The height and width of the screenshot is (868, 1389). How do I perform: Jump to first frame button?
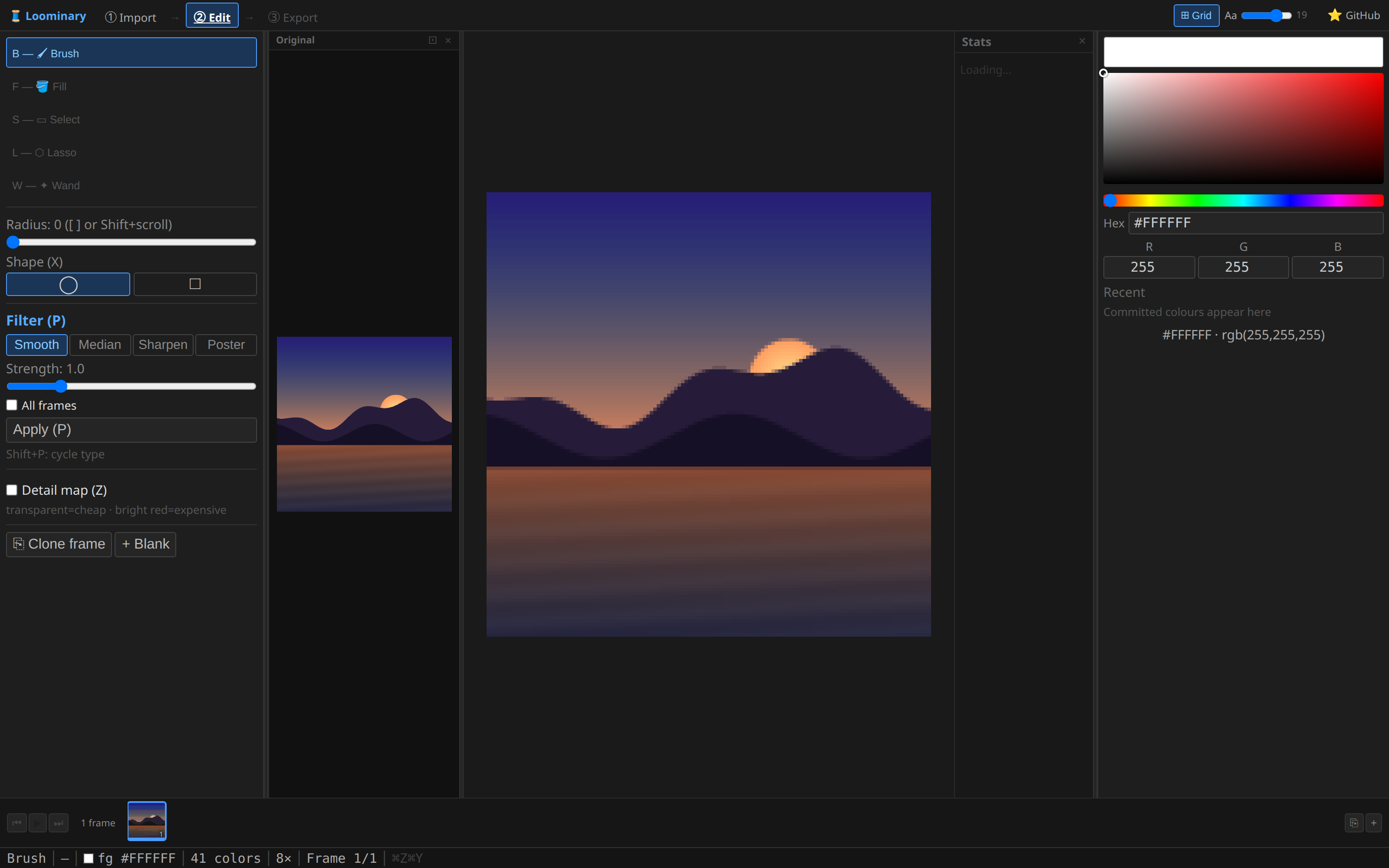pos(16,823)
